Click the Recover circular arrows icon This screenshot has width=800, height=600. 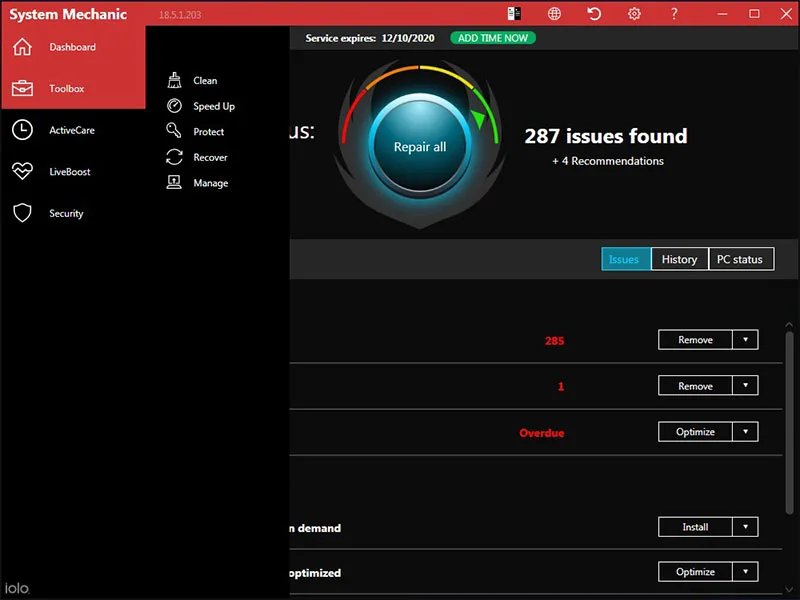pos(174,157)
